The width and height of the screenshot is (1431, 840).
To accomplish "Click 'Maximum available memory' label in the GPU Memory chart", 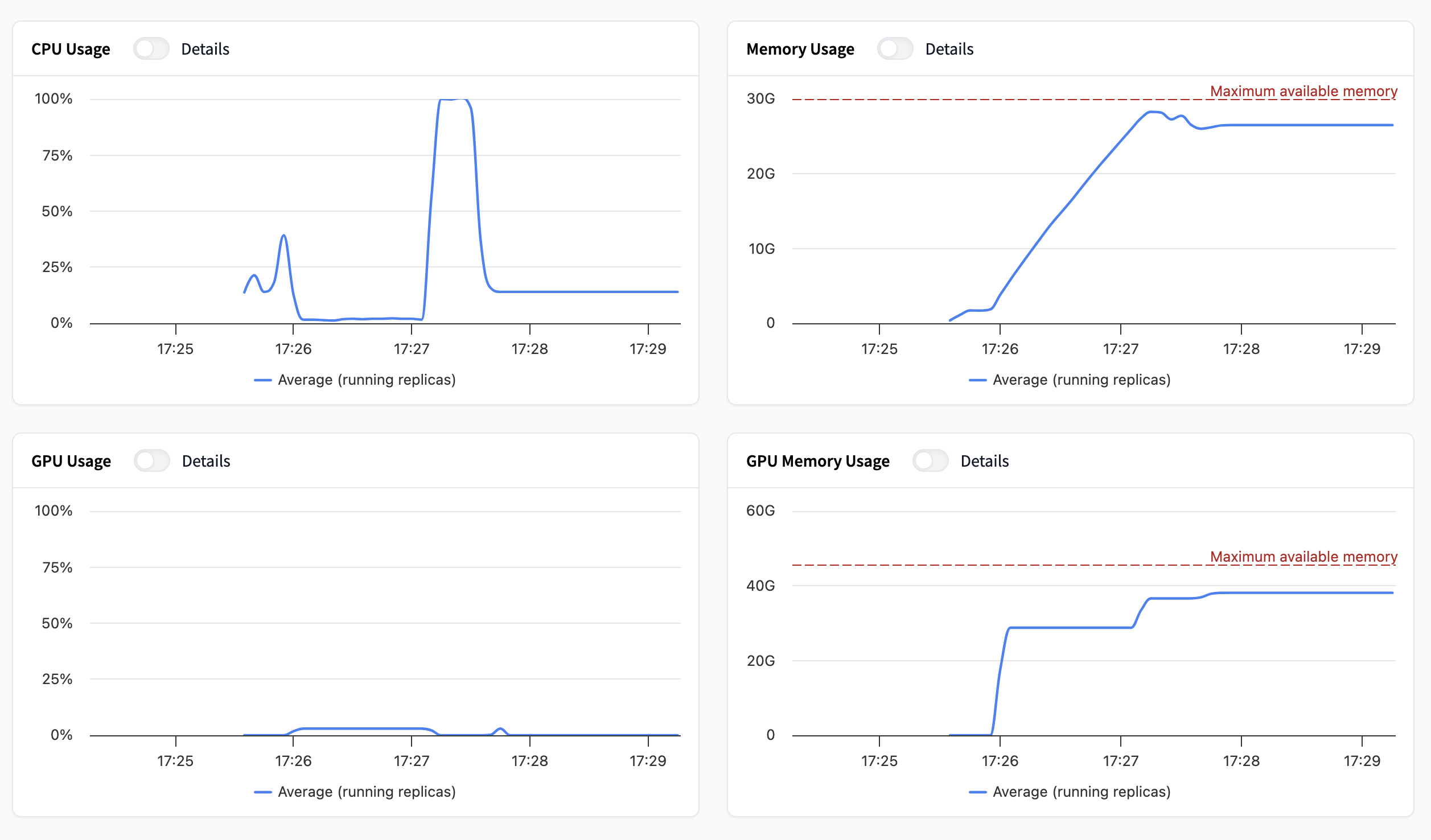I will 1303,557.
